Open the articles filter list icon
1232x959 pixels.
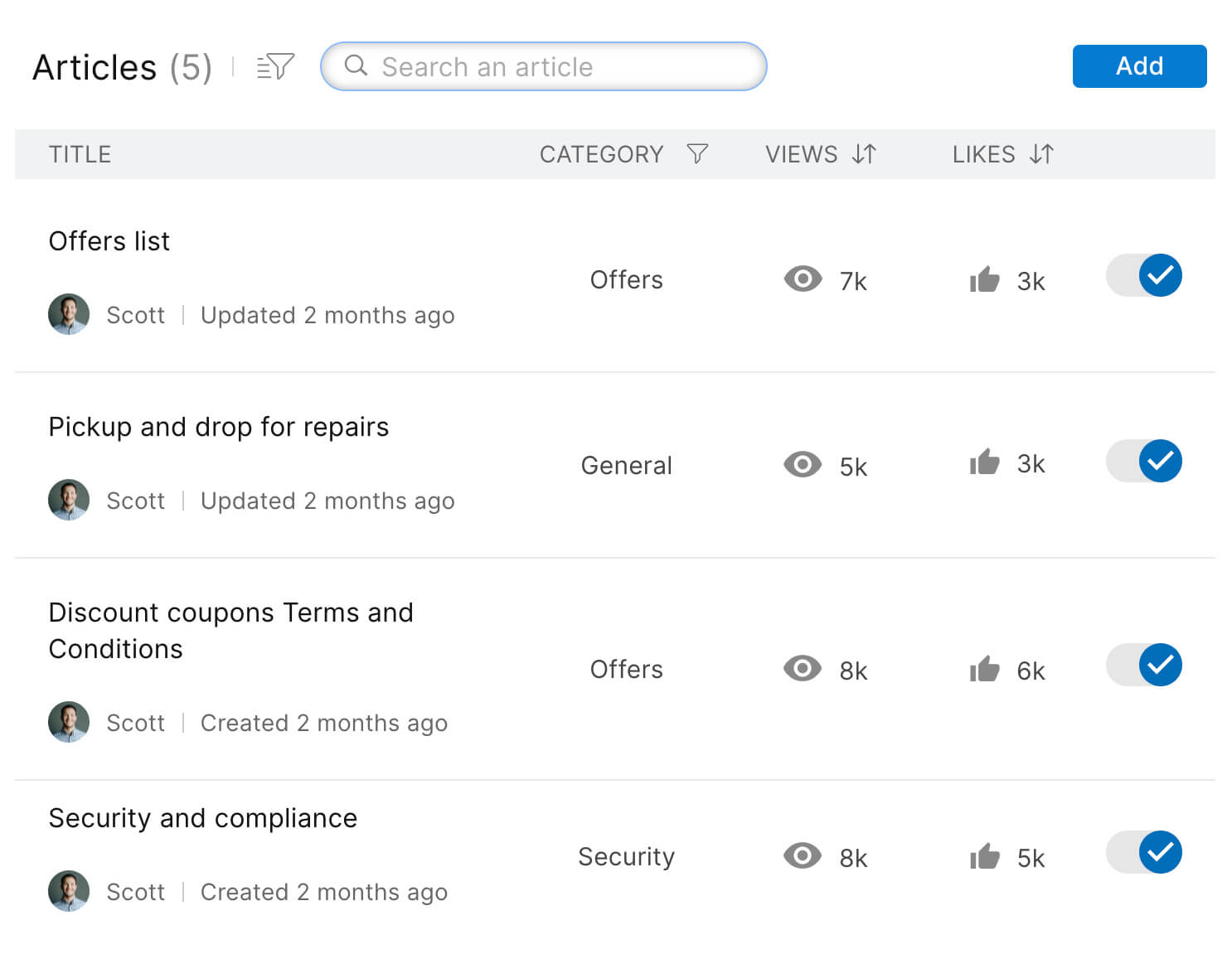click(275, 66)
